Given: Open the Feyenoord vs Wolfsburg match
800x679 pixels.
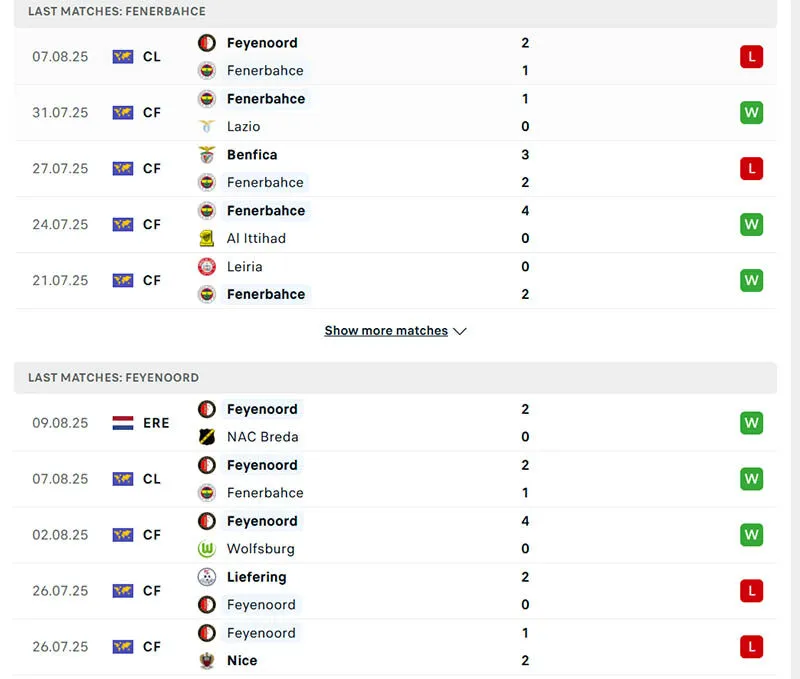Looking at the screenshot, I should pos(400,535).
